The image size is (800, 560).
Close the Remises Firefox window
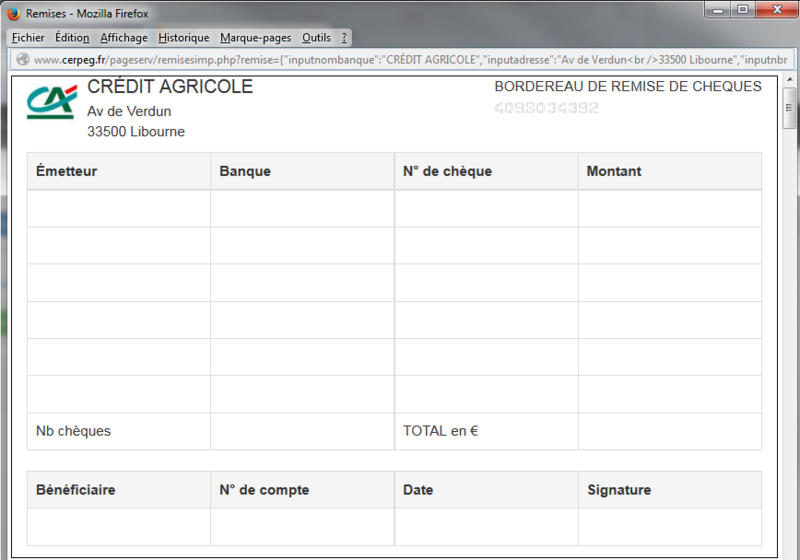click(777, 10)
